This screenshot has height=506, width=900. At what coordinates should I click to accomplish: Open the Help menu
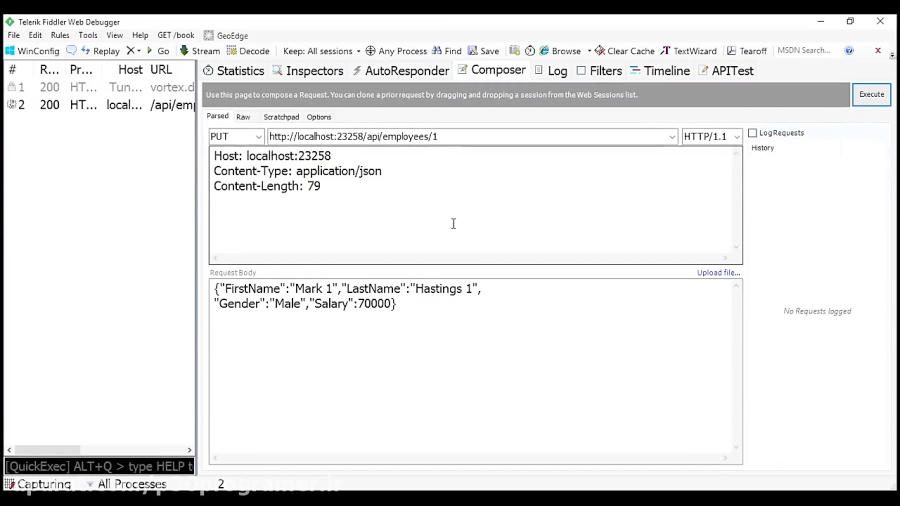pyautogui.click(x=140, y=35)
